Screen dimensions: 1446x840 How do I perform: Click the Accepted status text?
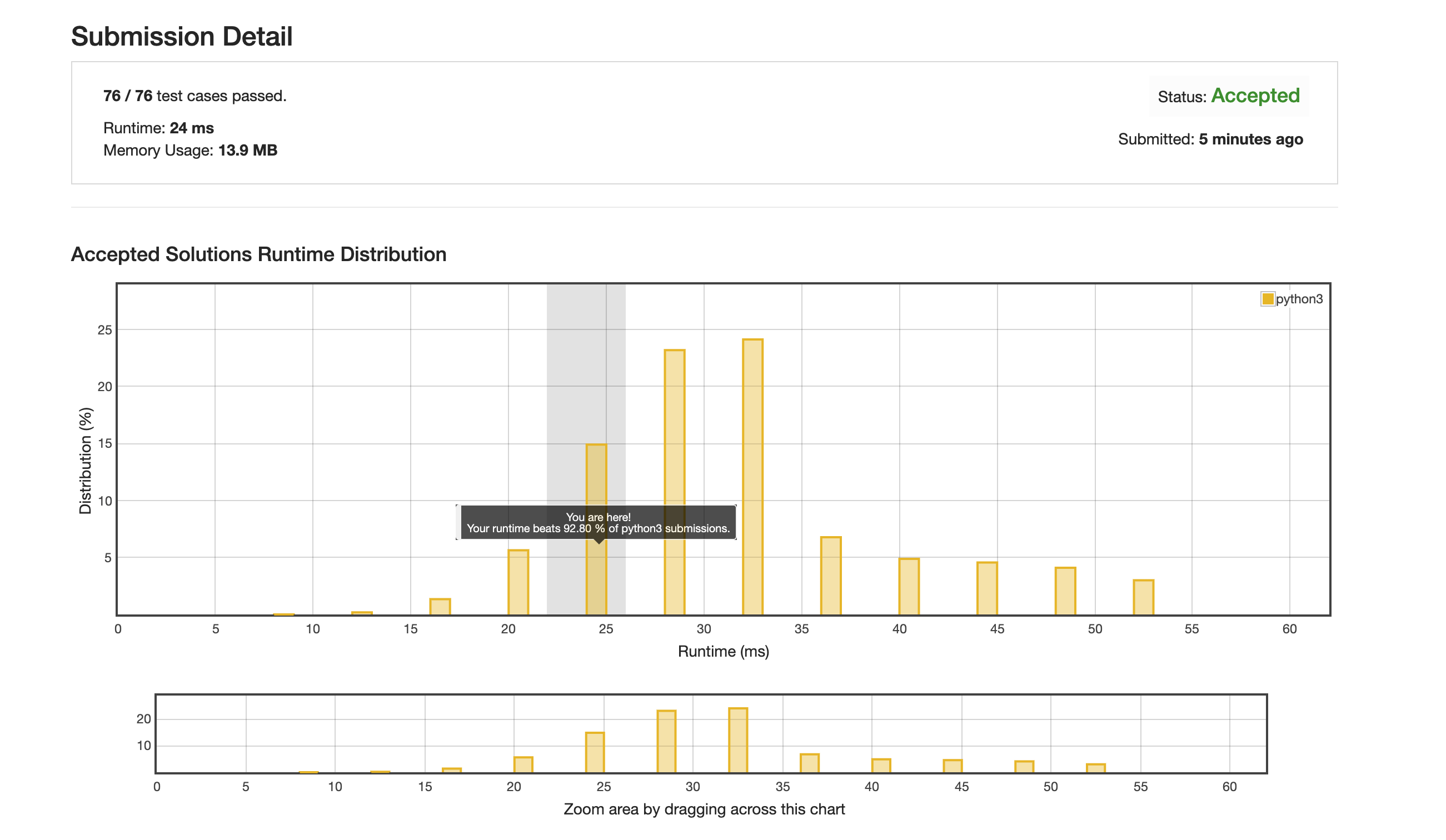[1255, 96]
